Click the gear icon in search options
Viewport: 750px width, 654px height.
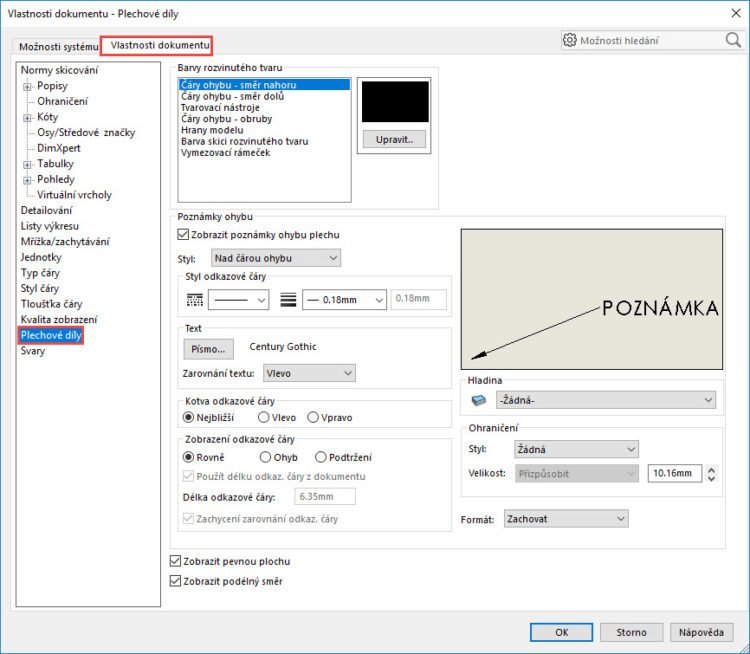pyautogui.click(x=570, y=41)
